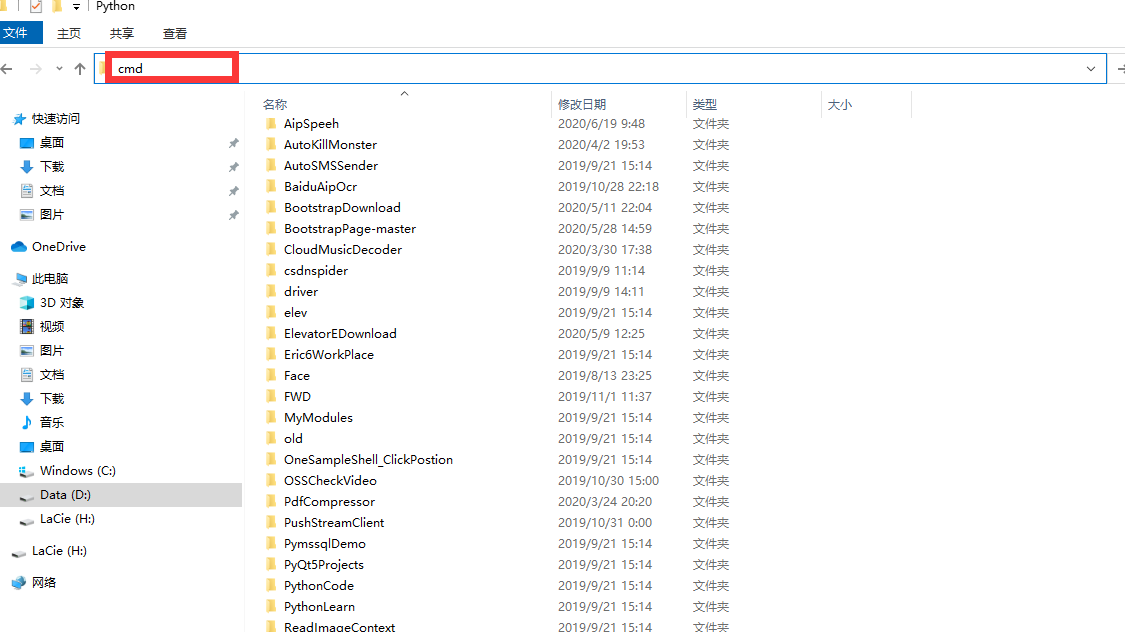Select the PymssqlDemo folder

coord(324,544)
